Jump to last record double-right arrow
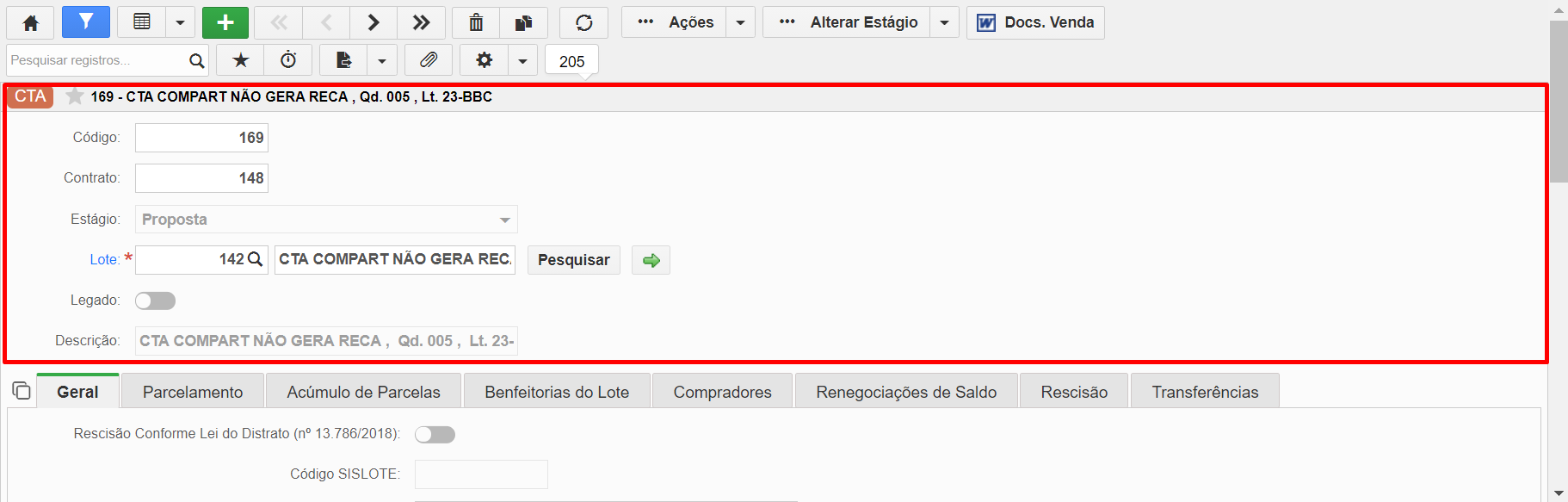This screenshot has width=1568, height=502. [x=421, y=22]
